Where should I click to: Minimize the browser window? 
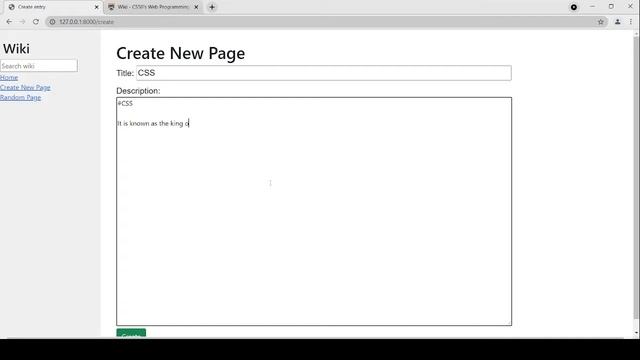[592, 7]
